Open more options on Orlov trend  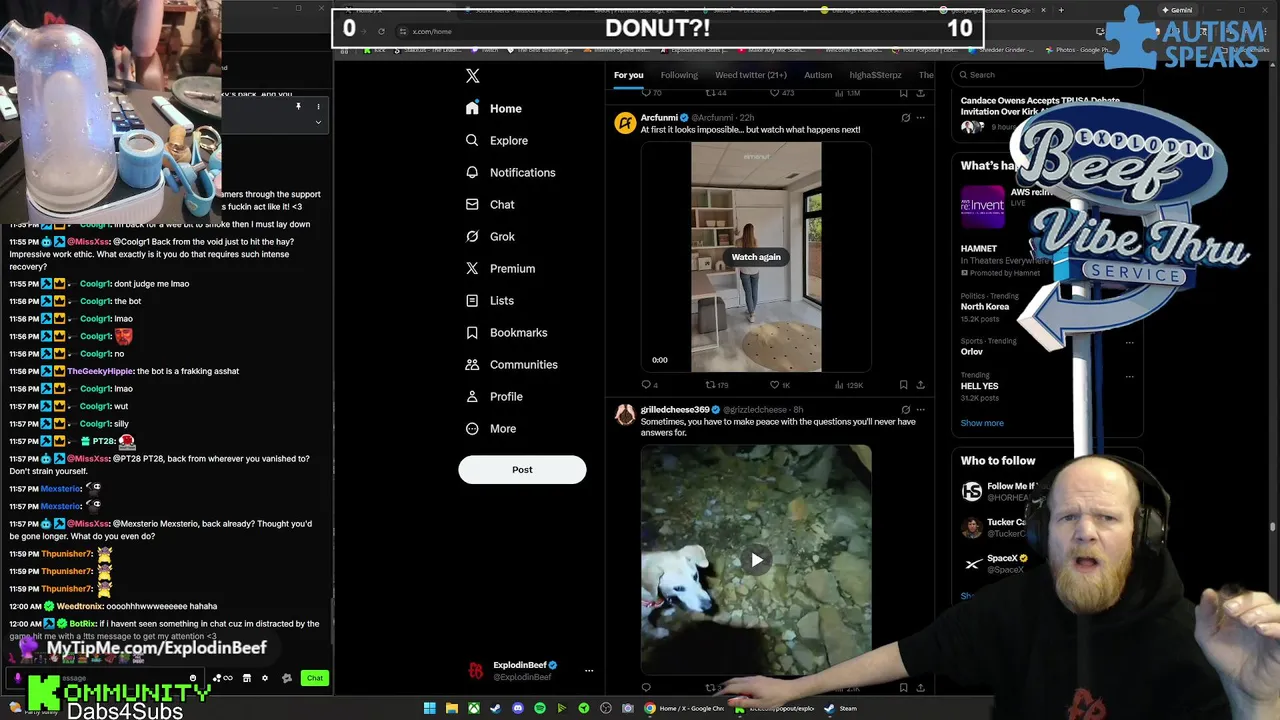coord(1130,342)
